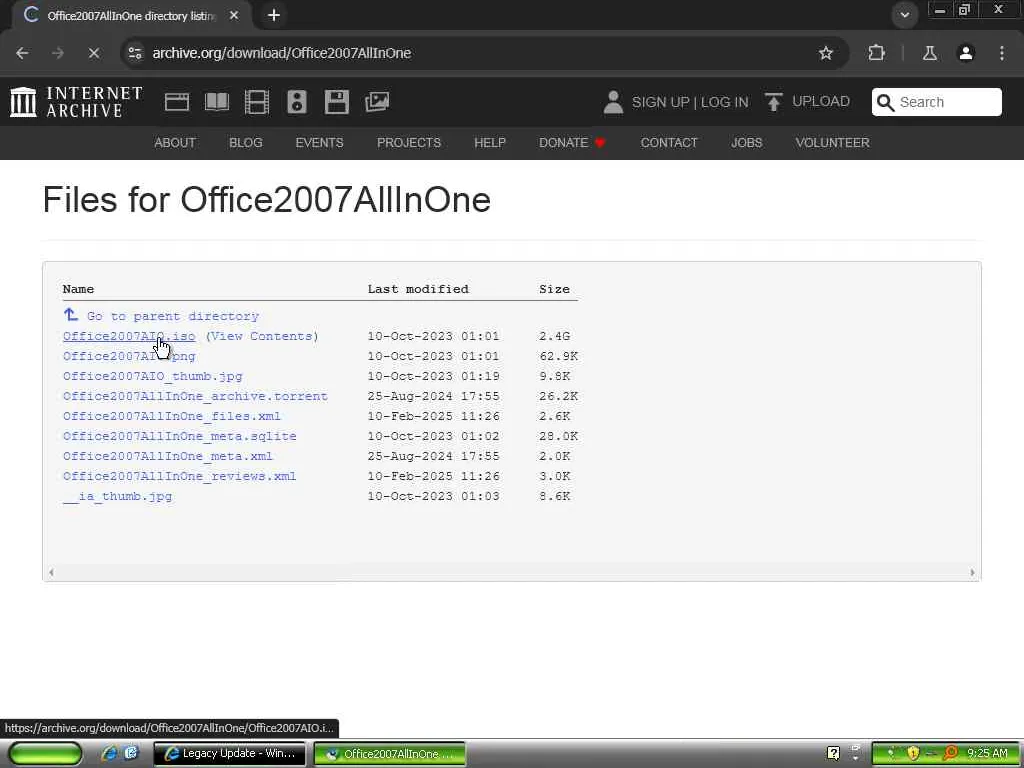Click the help question mark tray icon
Viewport: 1024px width, 768px height.
coord(833,753)
